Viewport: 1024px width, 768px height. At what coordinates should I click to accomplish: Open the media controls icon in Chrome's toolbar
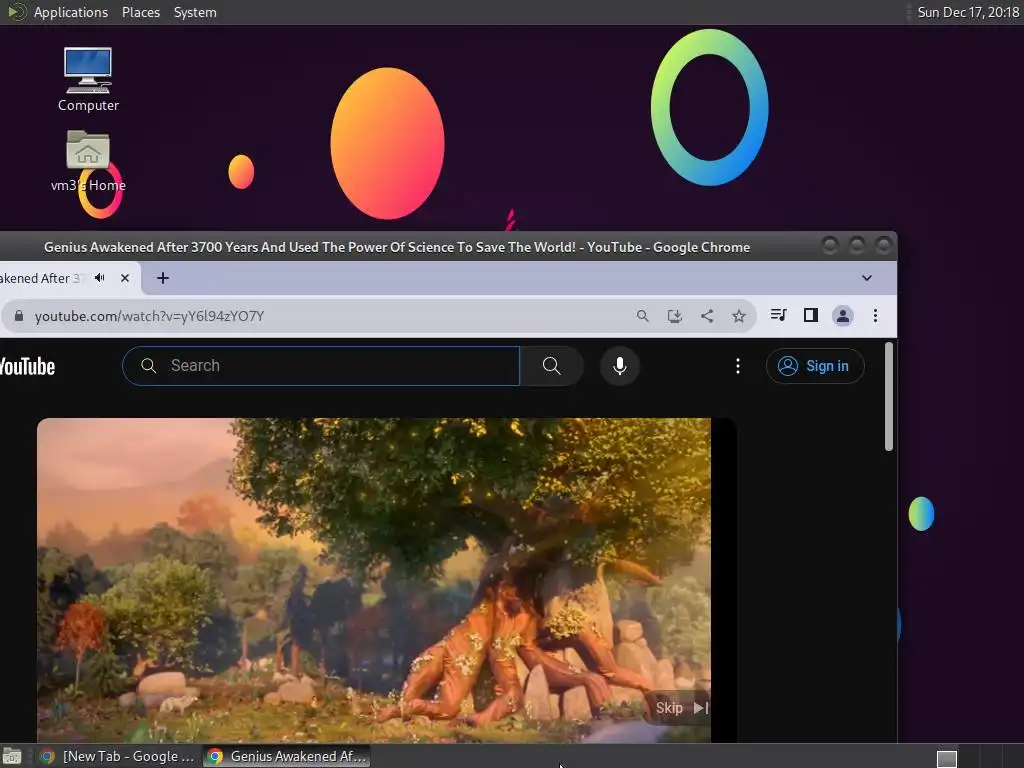778,315
